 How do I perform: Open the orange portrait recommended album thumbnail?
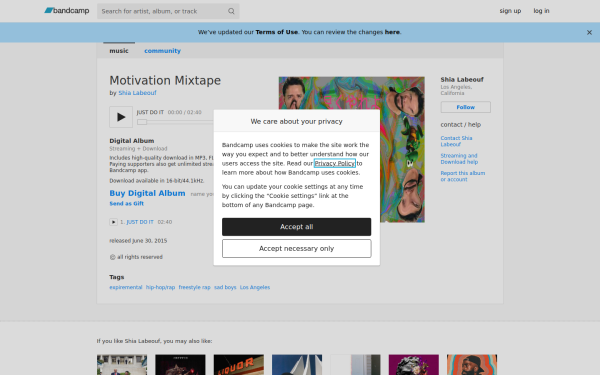point(472,365)
